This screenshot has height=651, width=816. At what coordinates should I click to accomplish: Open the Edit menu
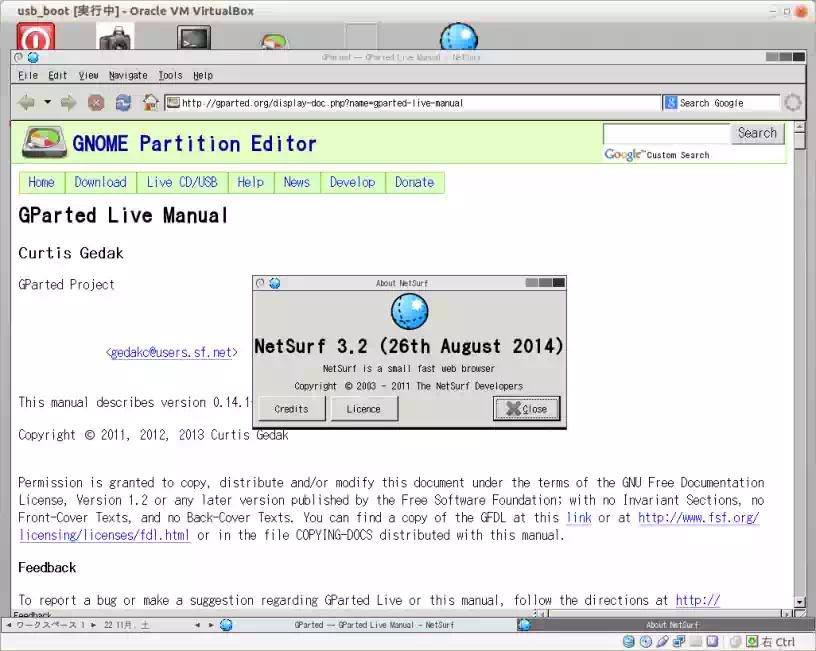pyautogui.click(x=57, y=75)
